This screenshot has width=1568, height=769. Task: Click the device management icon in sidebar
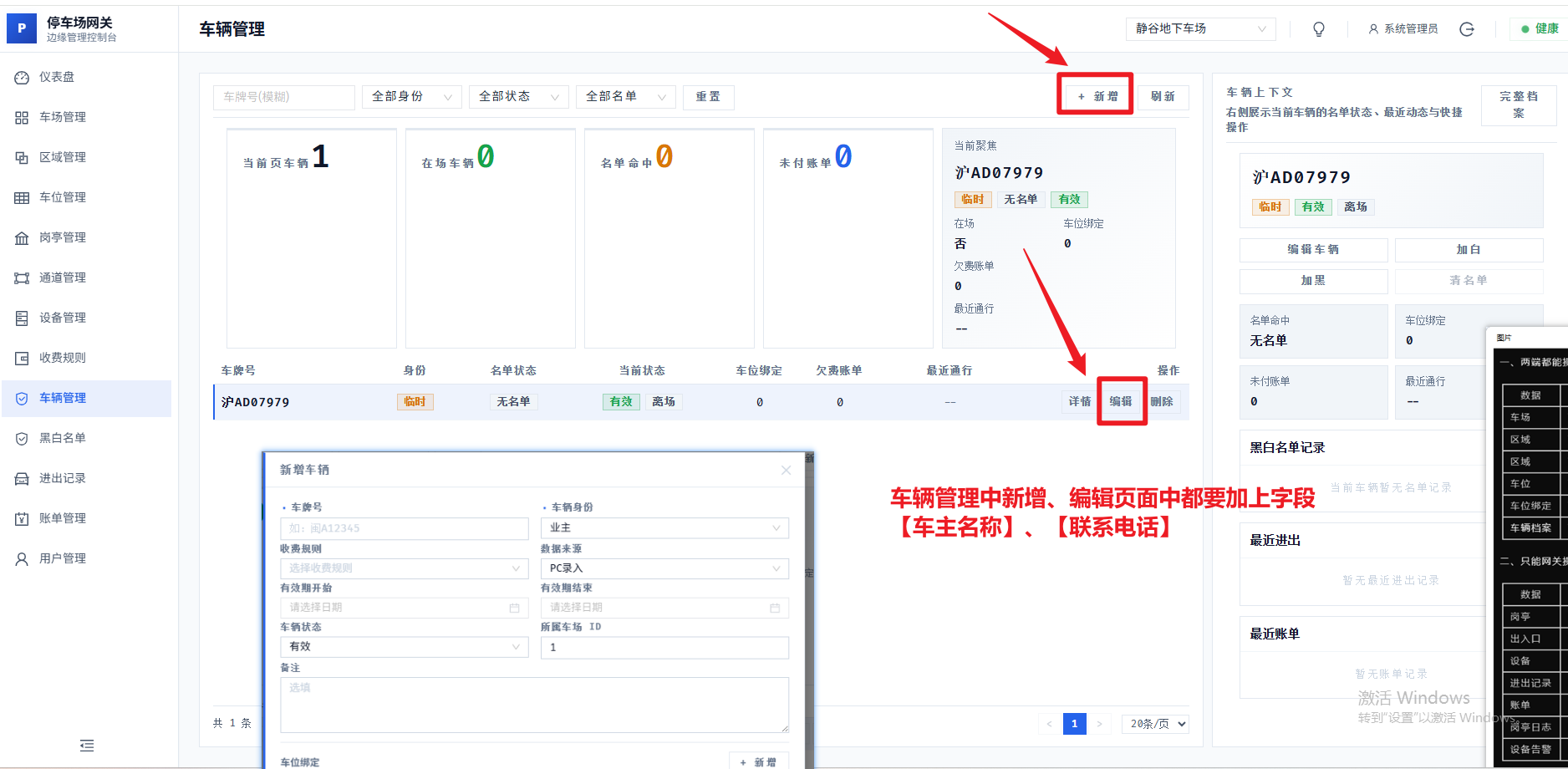pos(22,318)
